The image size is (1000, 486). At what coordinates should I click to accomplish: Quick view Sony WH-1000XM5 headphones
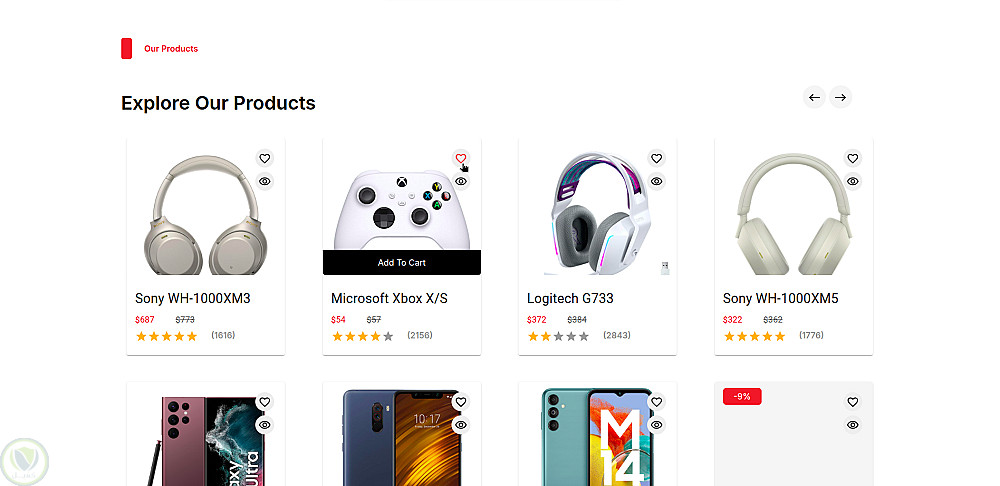tap(852, 181)
